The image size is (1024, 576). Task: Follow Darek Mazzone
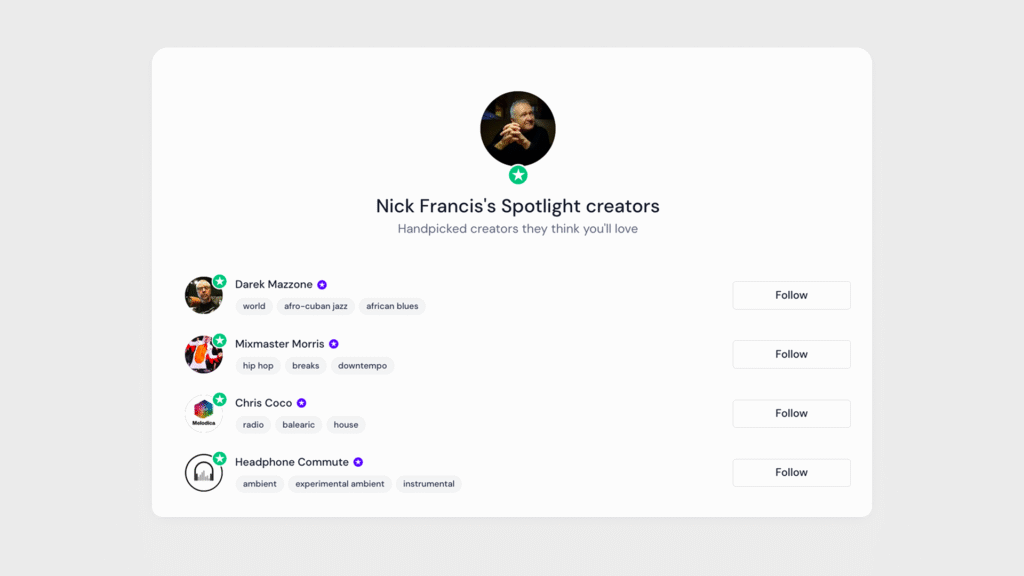[791, 295]
